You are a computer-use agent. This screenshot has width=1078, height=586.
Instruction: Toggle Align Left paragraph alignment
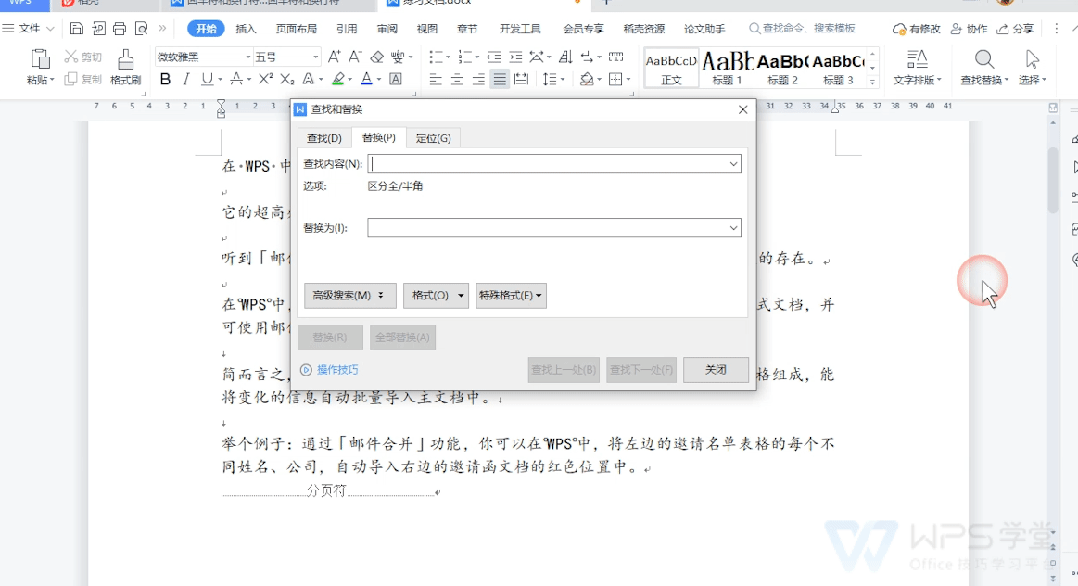point(435,79)
